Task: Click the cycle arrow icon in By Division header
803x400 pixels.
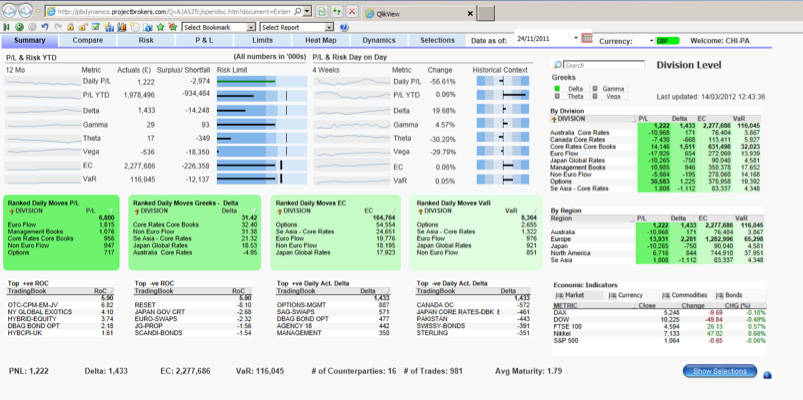Action: pos(554,119)
